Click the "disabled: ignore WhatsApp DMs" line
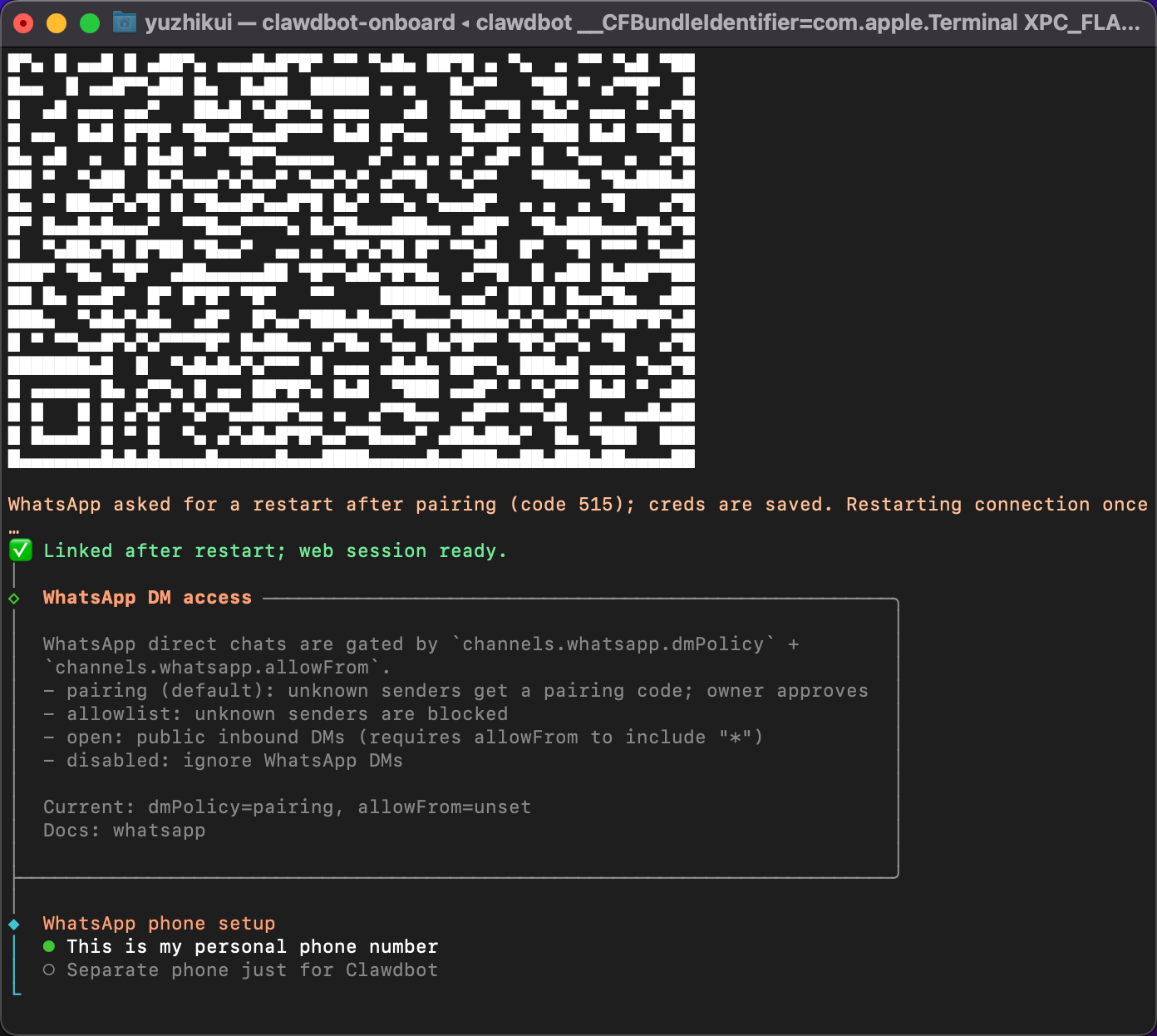Screen dimensions: 1157x1036 coord(223,760)
